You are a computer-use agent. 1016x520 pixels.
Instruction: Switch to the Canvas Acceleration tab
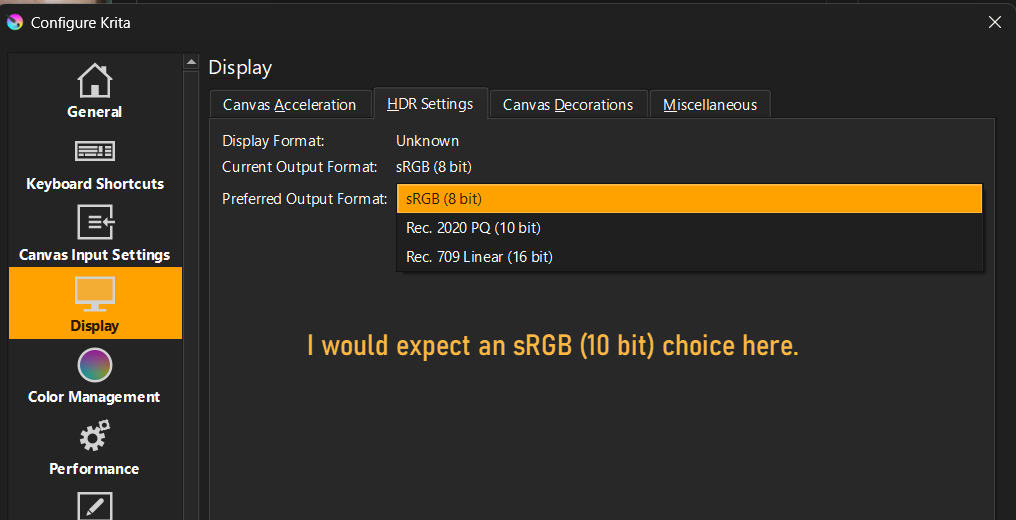pos(289,105)
